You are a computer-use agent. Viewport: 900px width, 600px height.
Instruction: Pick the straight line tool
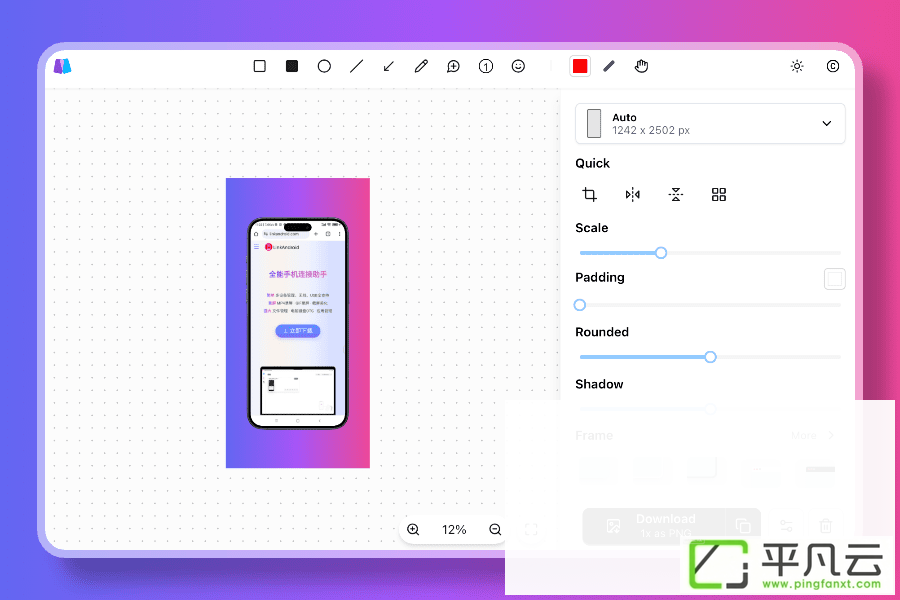pyautogui.click(x=356, y=66)
